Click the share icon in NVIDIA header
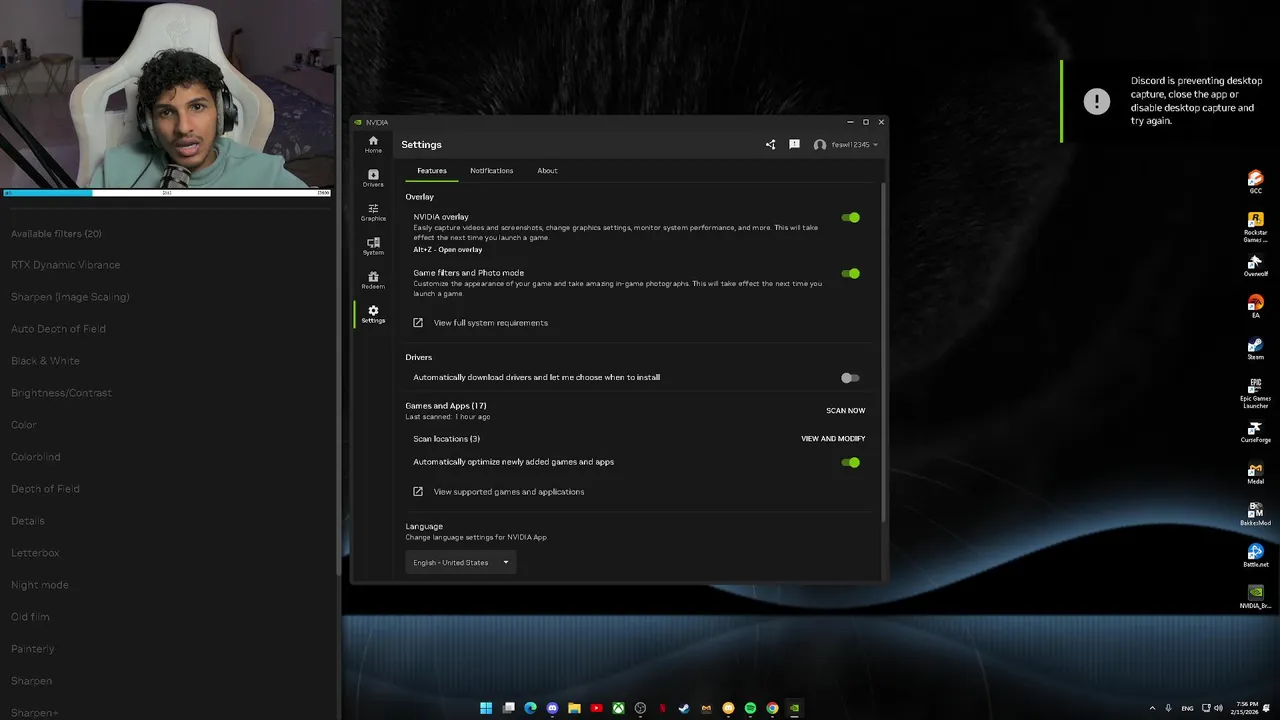The width and height of the screenshot is (1280, 720). pos(770,145)
